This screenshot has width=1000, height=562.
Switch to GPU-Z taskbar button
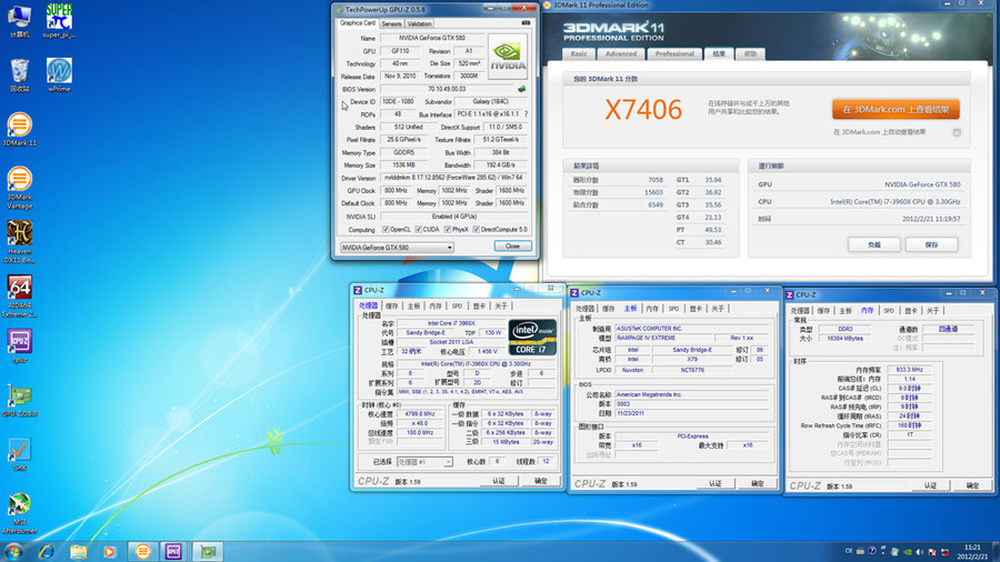(x=208, y=551)
